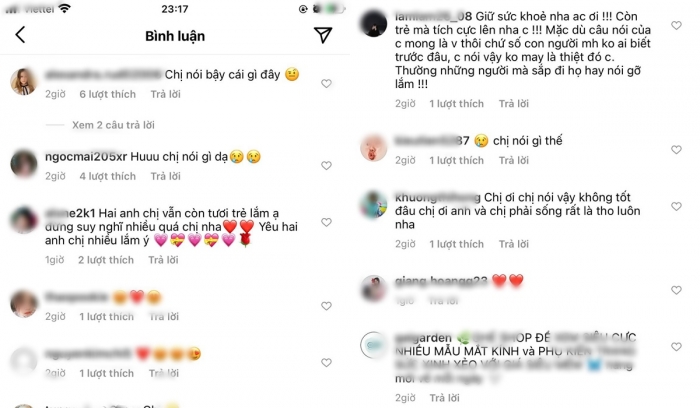Open giang.hoangg23 profile avatar

click(374, 288)
